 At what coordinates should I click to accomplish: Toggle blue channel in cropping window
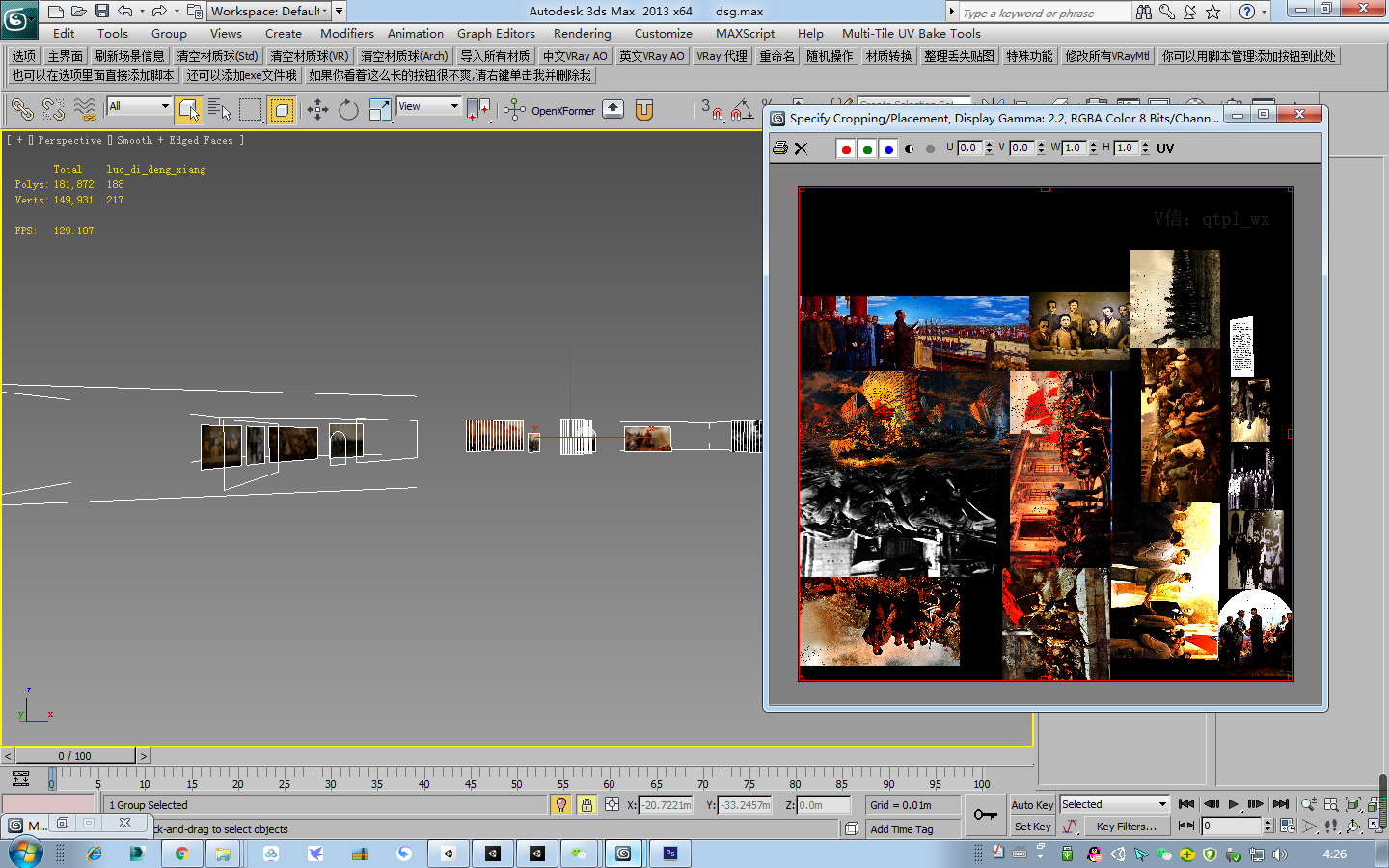click(888, 149)
